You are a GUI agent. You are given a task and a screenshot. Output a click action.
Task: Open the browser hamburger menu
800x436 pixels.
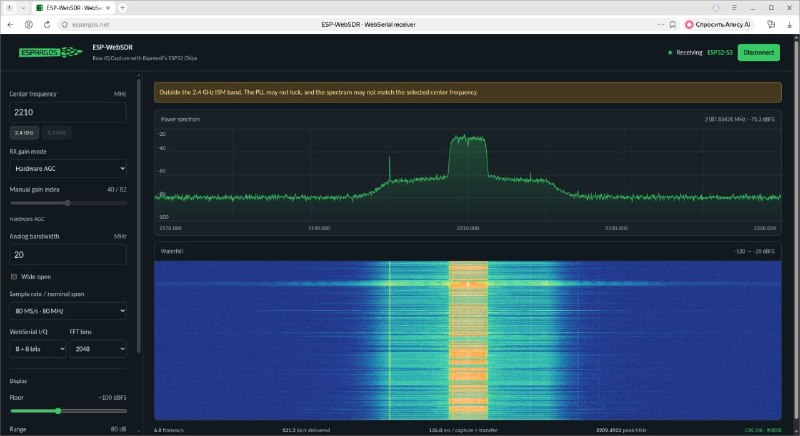734,8
